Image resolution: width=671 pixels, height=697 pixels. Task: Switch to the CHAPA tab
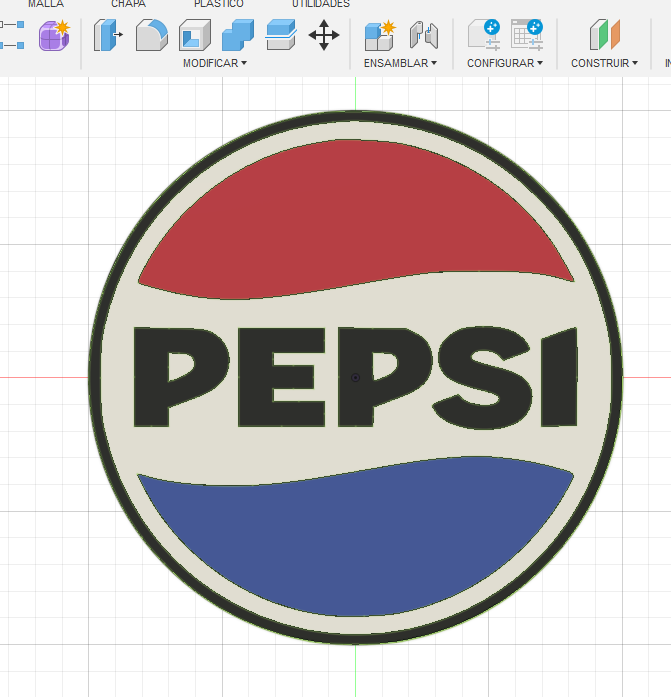point(128,4)
